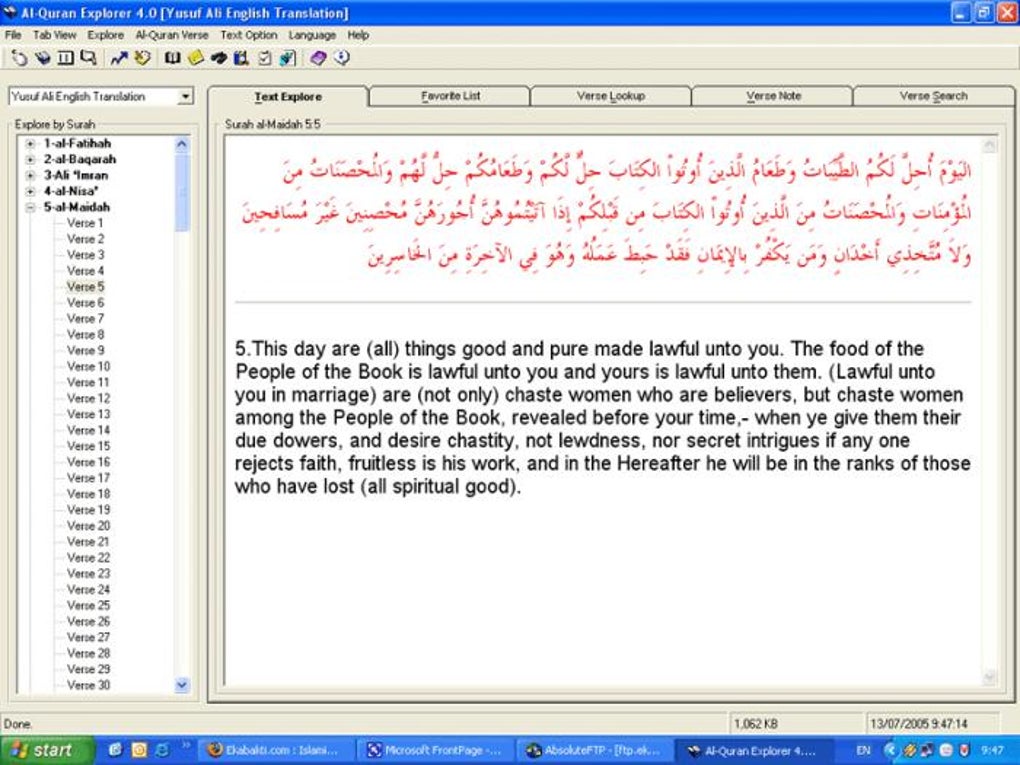Expand the 1-al-Fatihah surah node
This screenshot has height=765, width=1020.
pyautogui.click(x=30, y=144)
